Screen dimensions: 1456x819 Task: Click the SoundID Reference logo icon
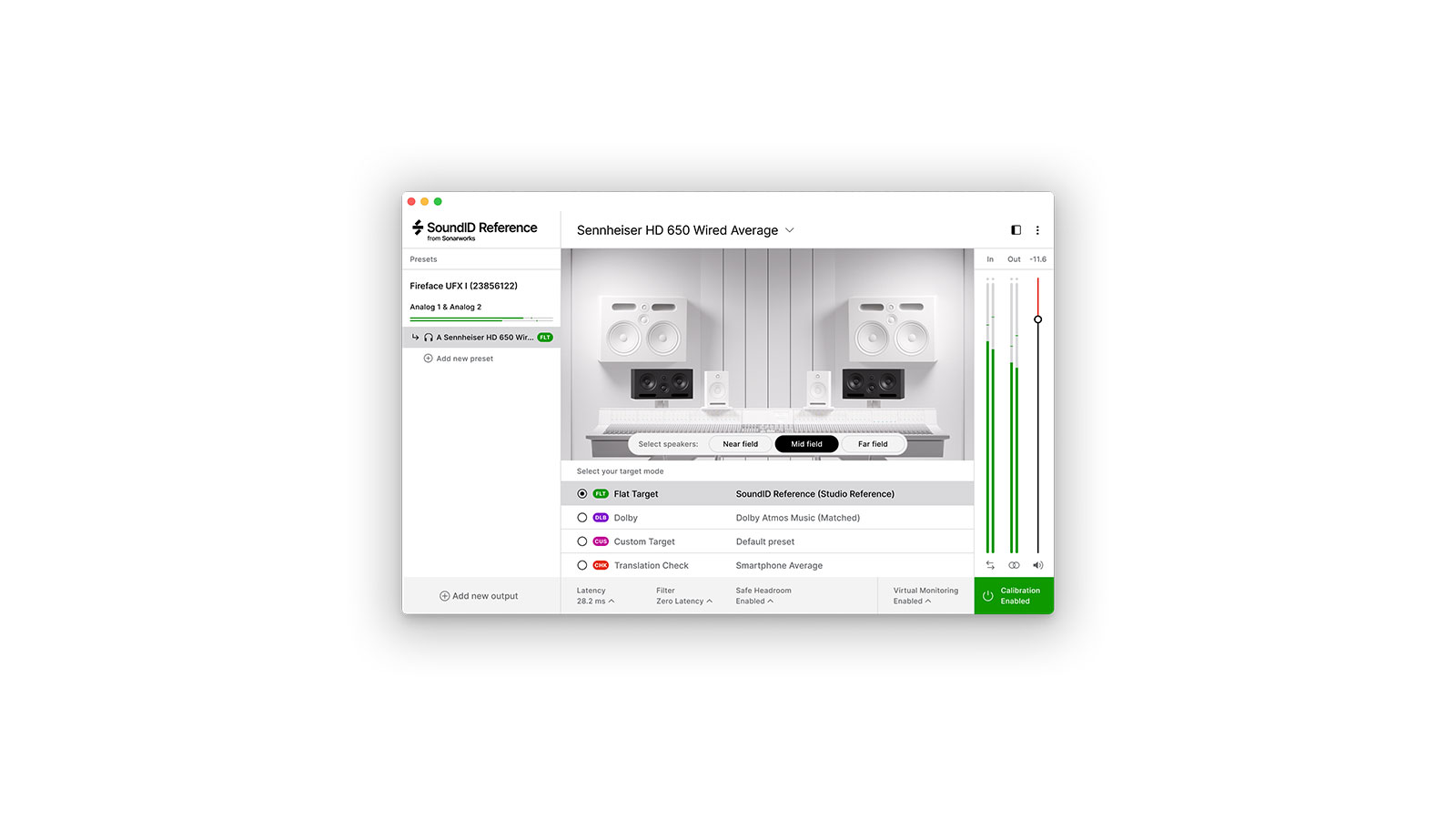point(418,227)
